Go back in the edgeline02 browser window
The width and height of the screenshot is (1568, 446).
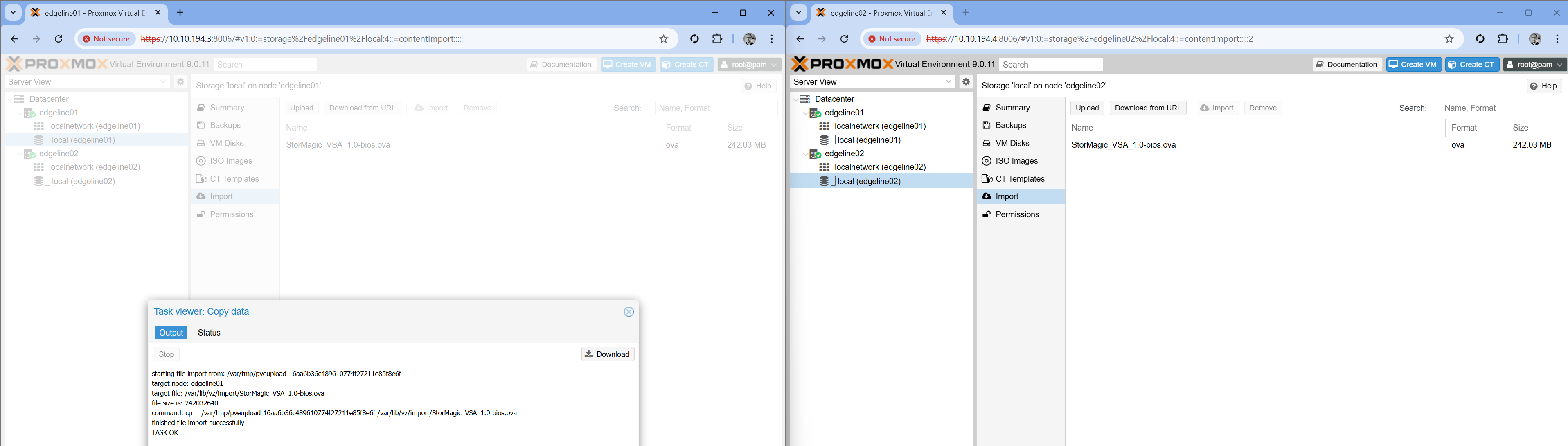(800, 39)
